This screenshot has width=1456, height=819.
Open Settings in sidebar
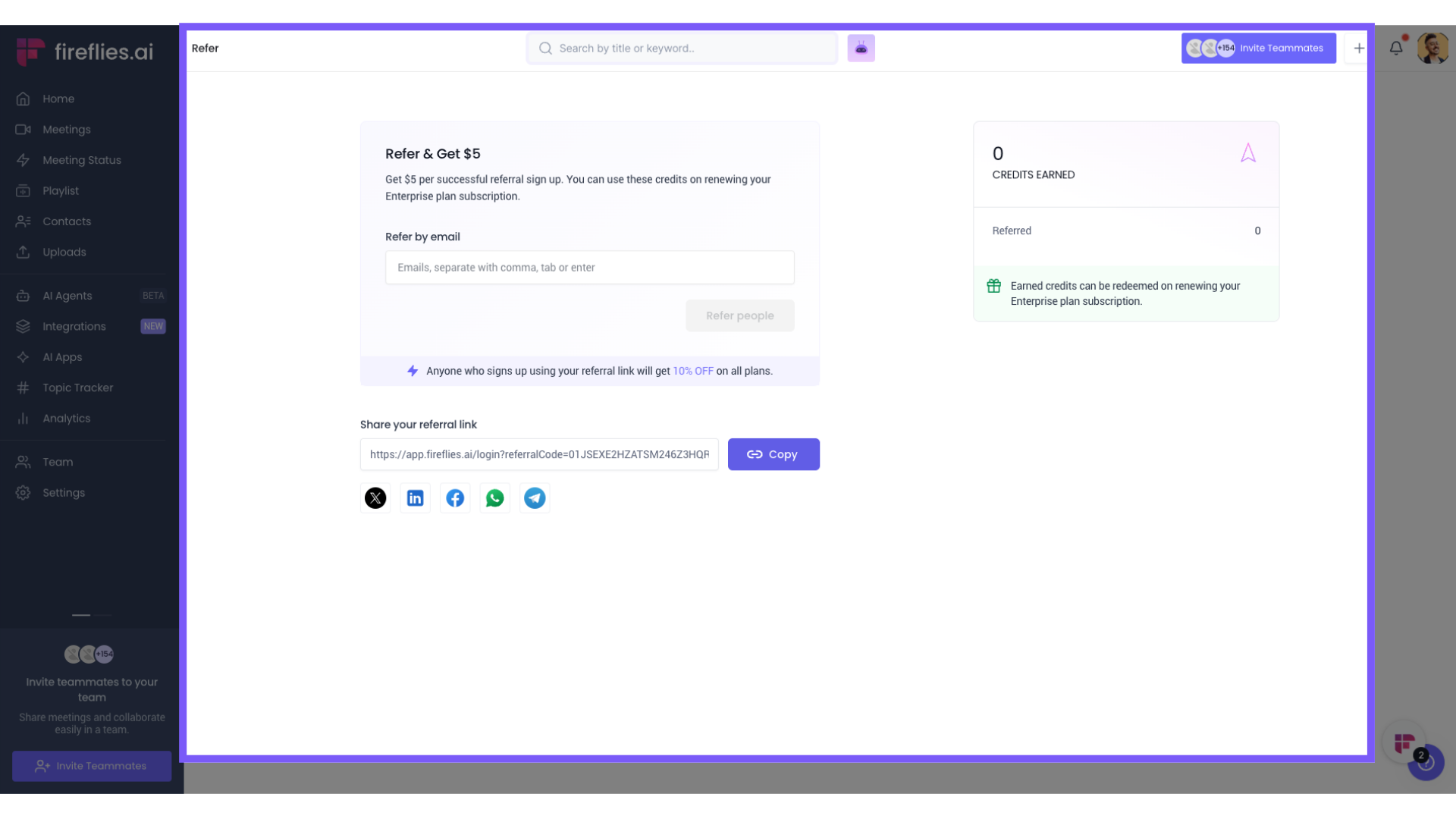(64, 493)
